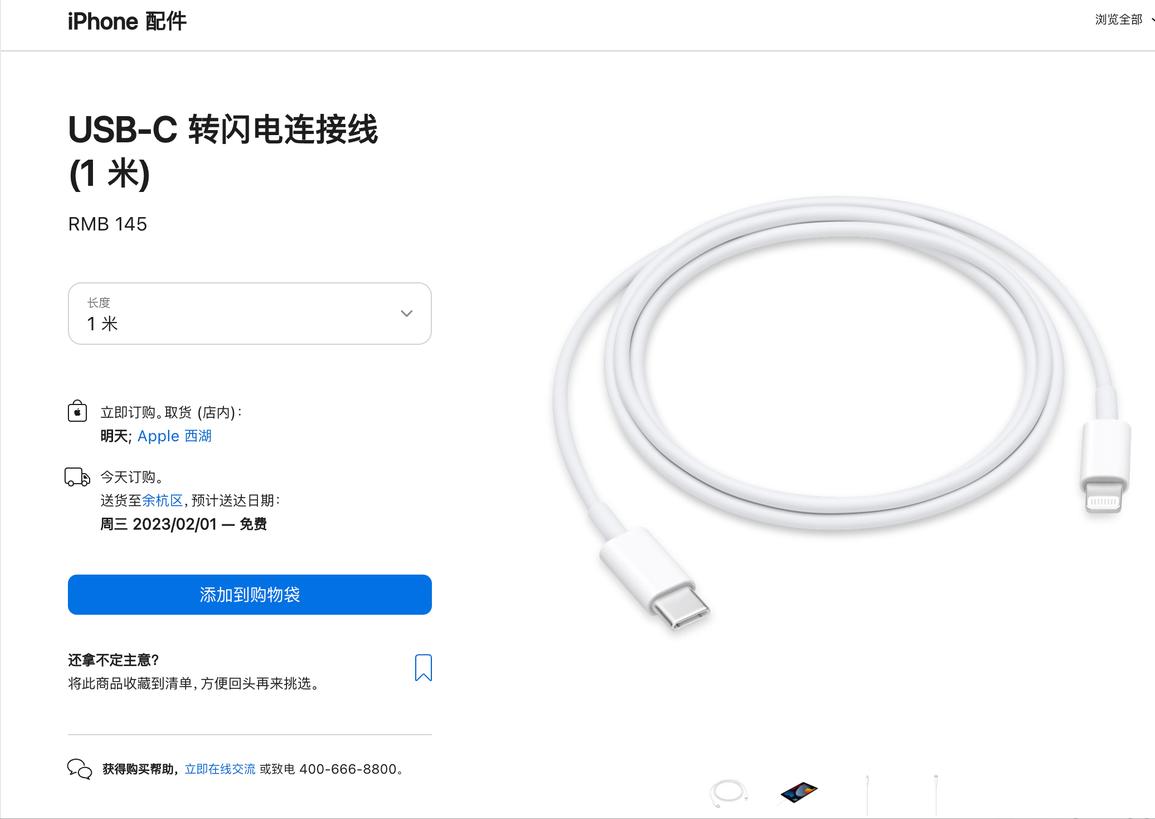The height and width of the screenshot is (819, 1155).
Task: Open the Apple 西湖 store link
Action: pos(175,436)
